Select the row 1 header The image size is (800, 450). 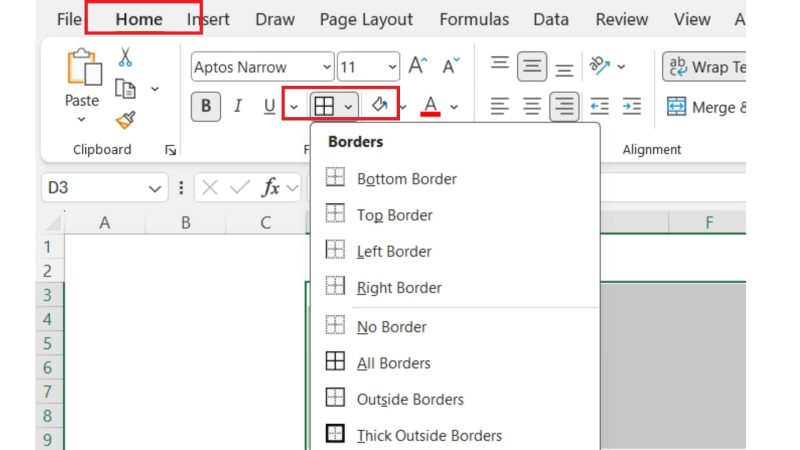click(x=49, y=247)
